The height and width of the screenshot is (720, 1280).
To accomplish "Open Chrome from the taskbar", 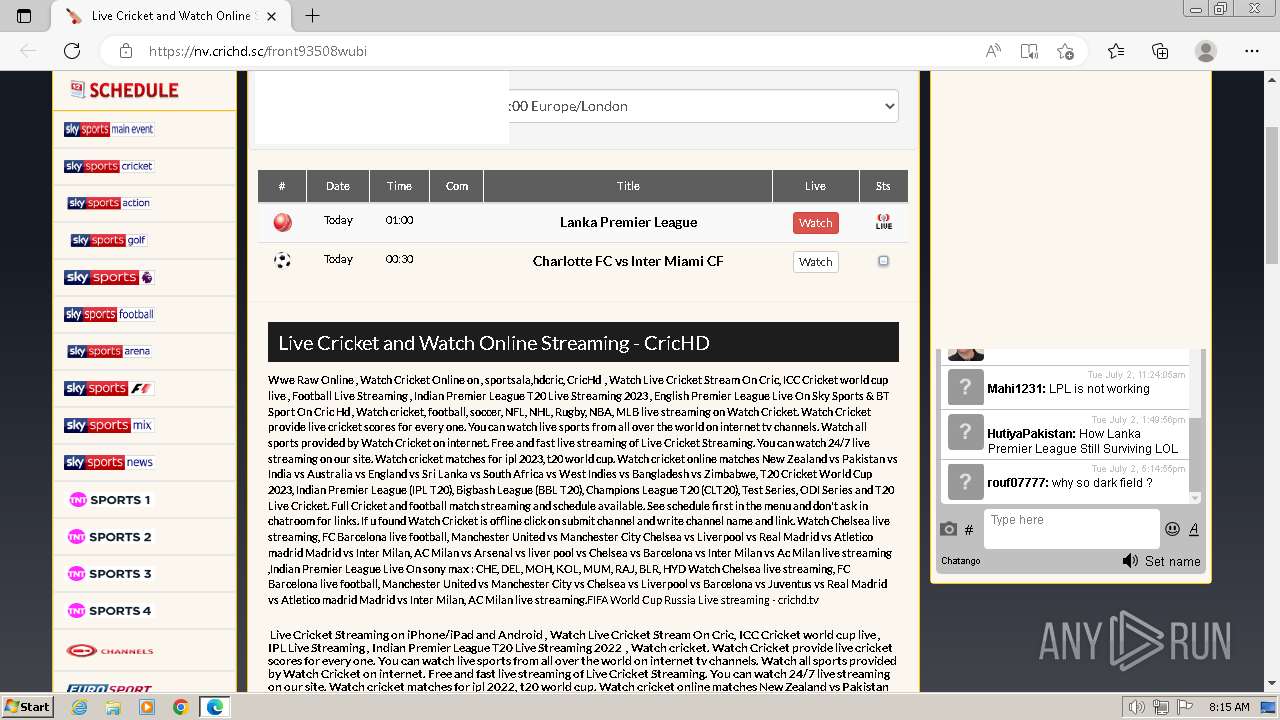I will click(x=180, y=707).
